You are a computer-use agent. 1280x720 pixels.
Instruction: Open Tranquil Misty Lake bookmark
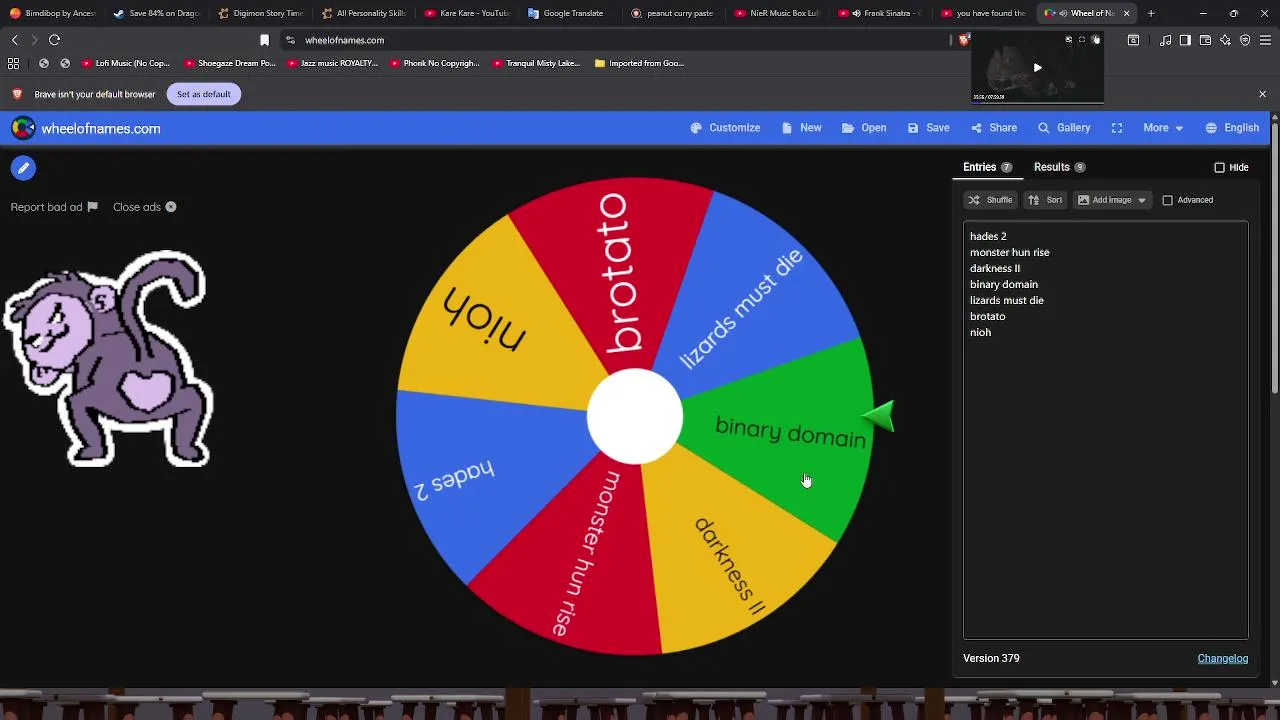534,63
